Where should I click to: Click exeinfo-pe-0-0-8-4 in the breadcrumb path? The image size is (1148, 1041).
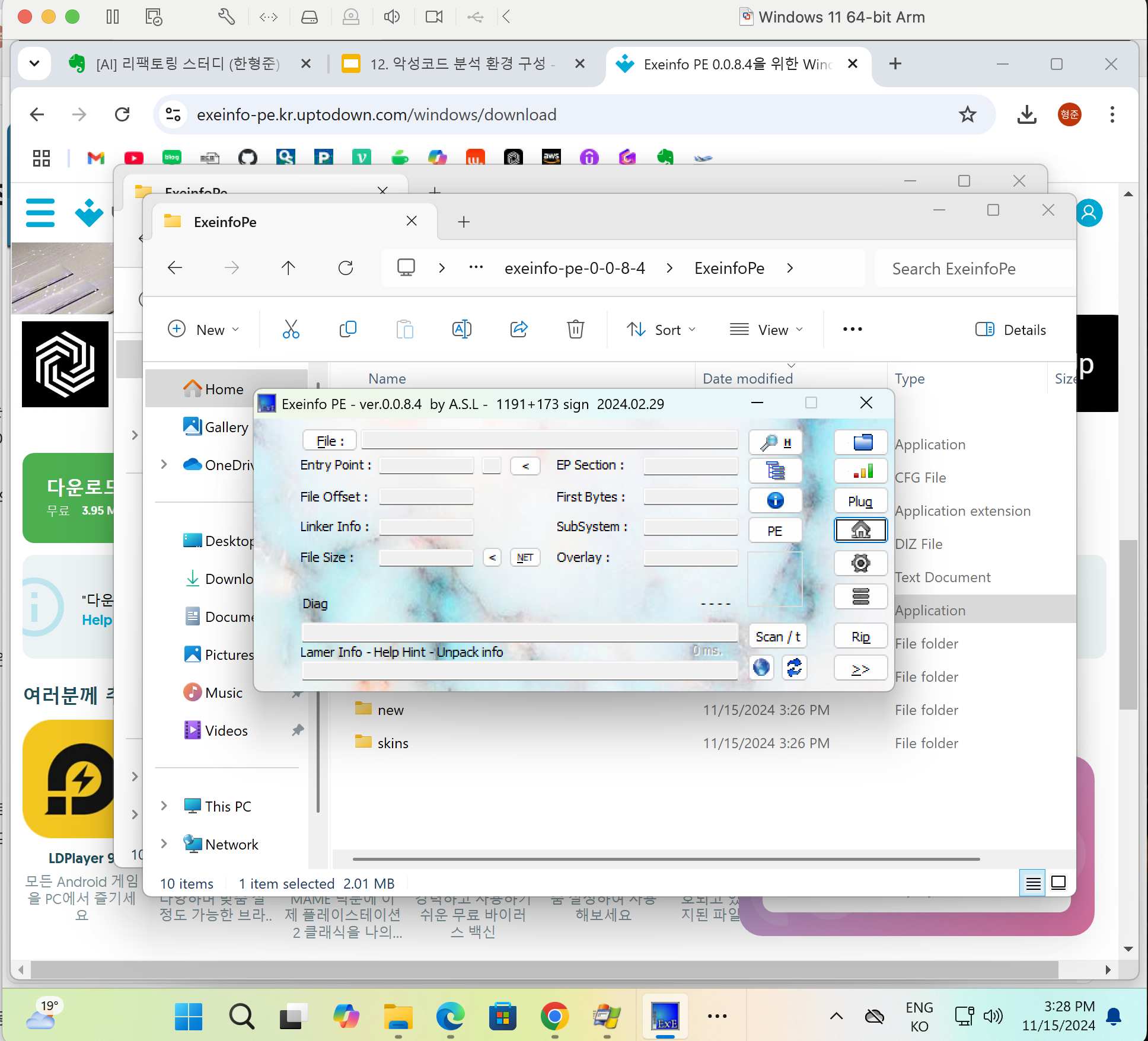coord(575,268)
